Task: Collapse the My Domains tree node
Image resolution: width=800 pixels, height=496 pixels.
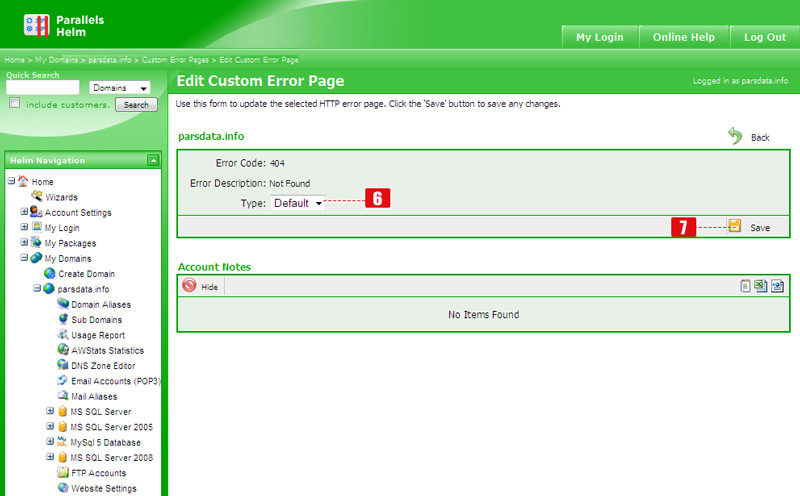Action: click(24, 258)
